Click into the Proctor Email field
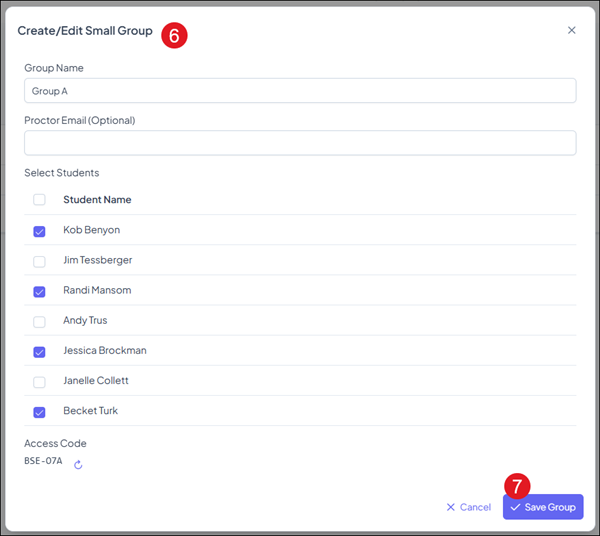The width and height of the screenshot is (600, 536). coord(300,143)
